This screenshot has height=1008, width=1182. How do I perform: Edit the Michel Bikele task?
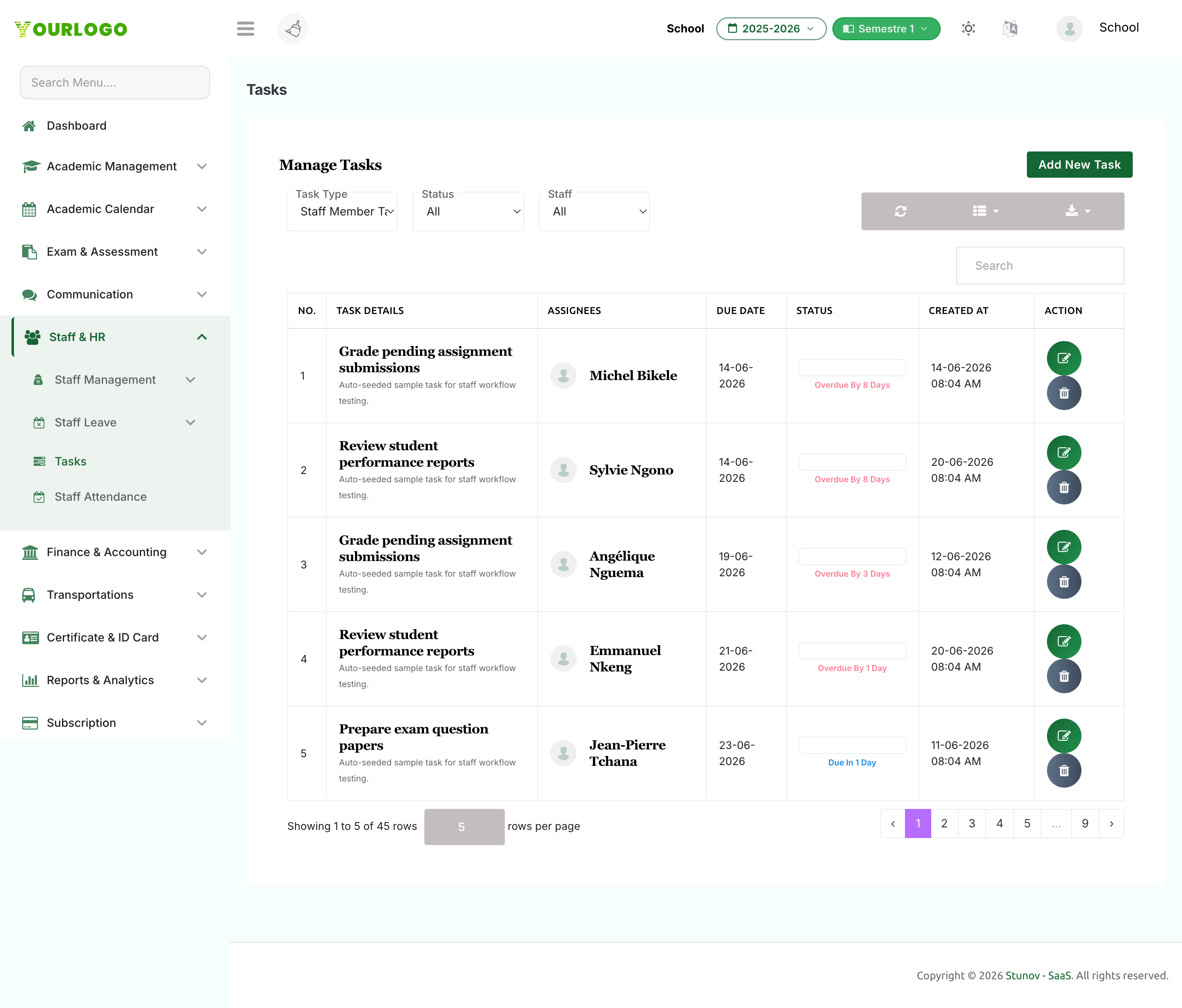coord(1063,358)
